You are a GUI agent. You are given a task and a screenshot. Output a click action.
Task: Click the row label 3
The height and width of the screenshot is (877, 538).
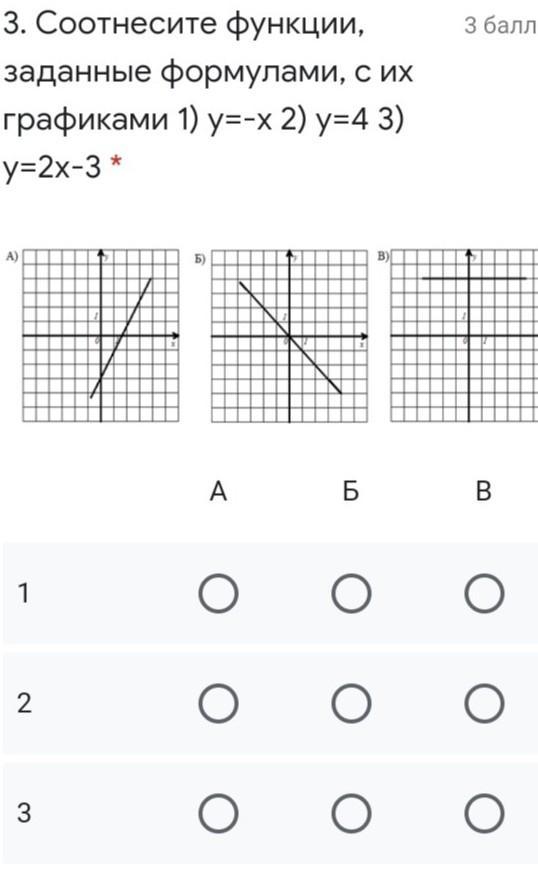pyautogui.click(x=24, y=813)
